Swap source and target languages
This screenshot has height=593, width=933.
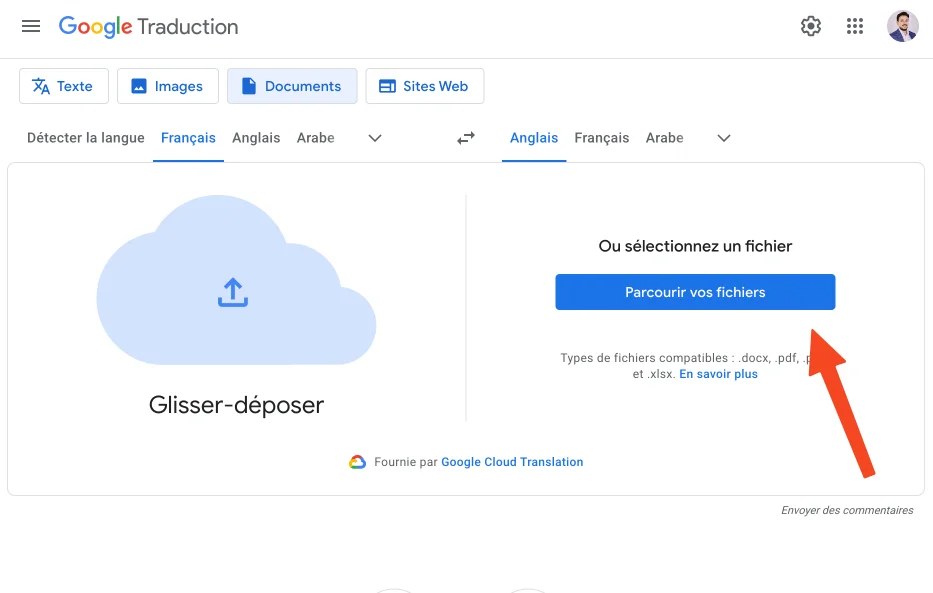coord(466,138)
